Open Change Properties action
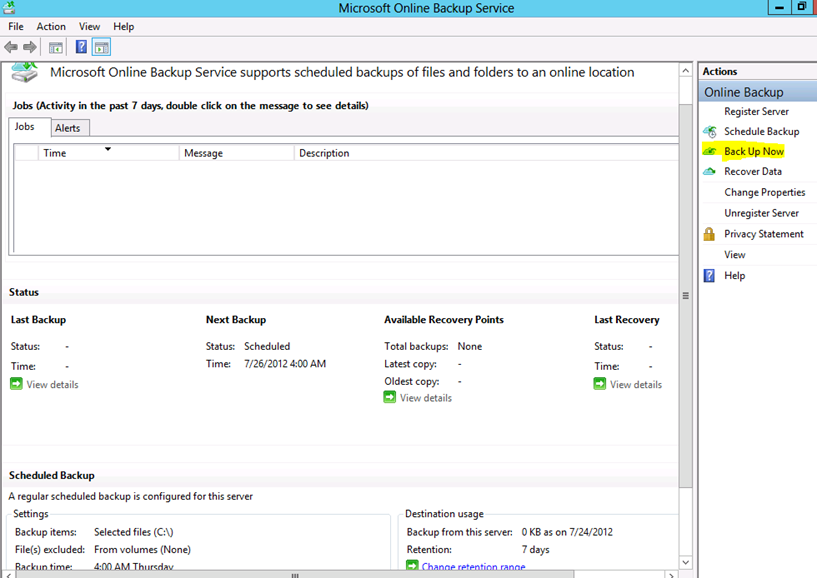 [764, 192]
